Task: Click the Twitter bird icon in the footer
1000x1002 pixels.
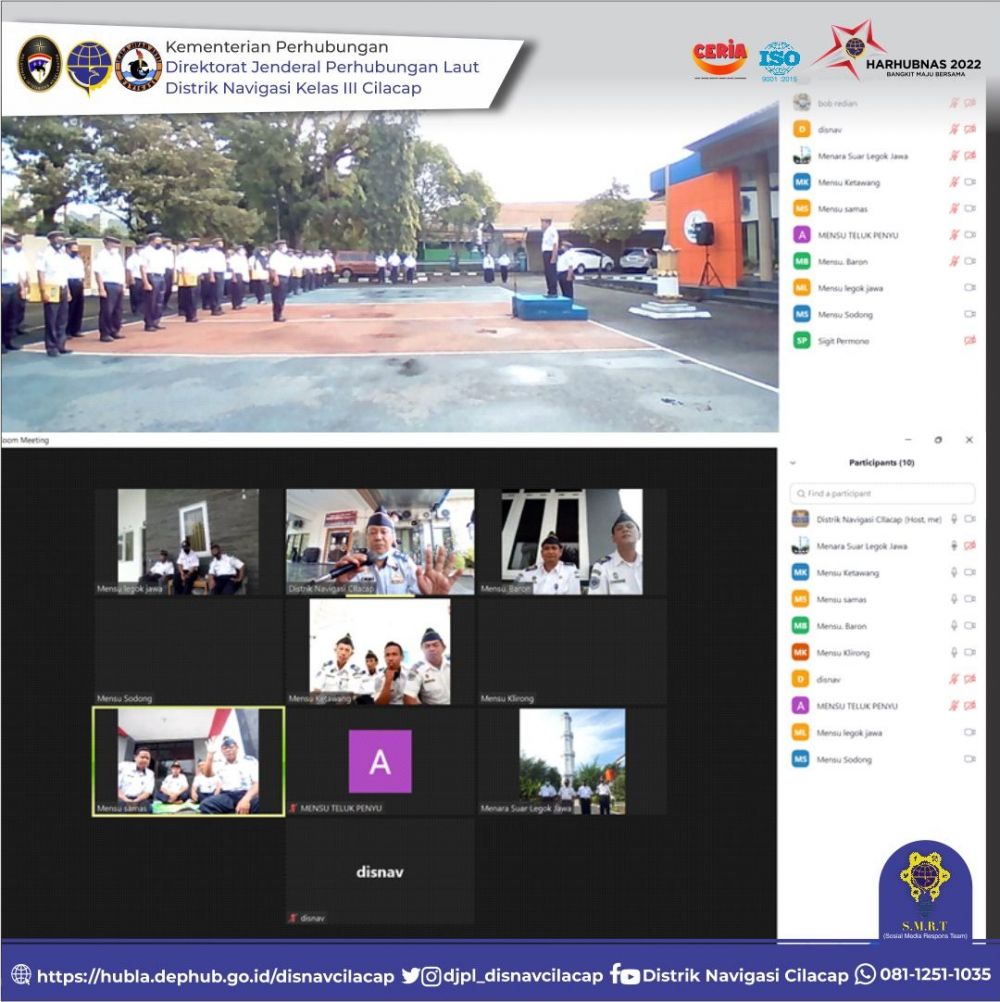Action: point(411,976)
